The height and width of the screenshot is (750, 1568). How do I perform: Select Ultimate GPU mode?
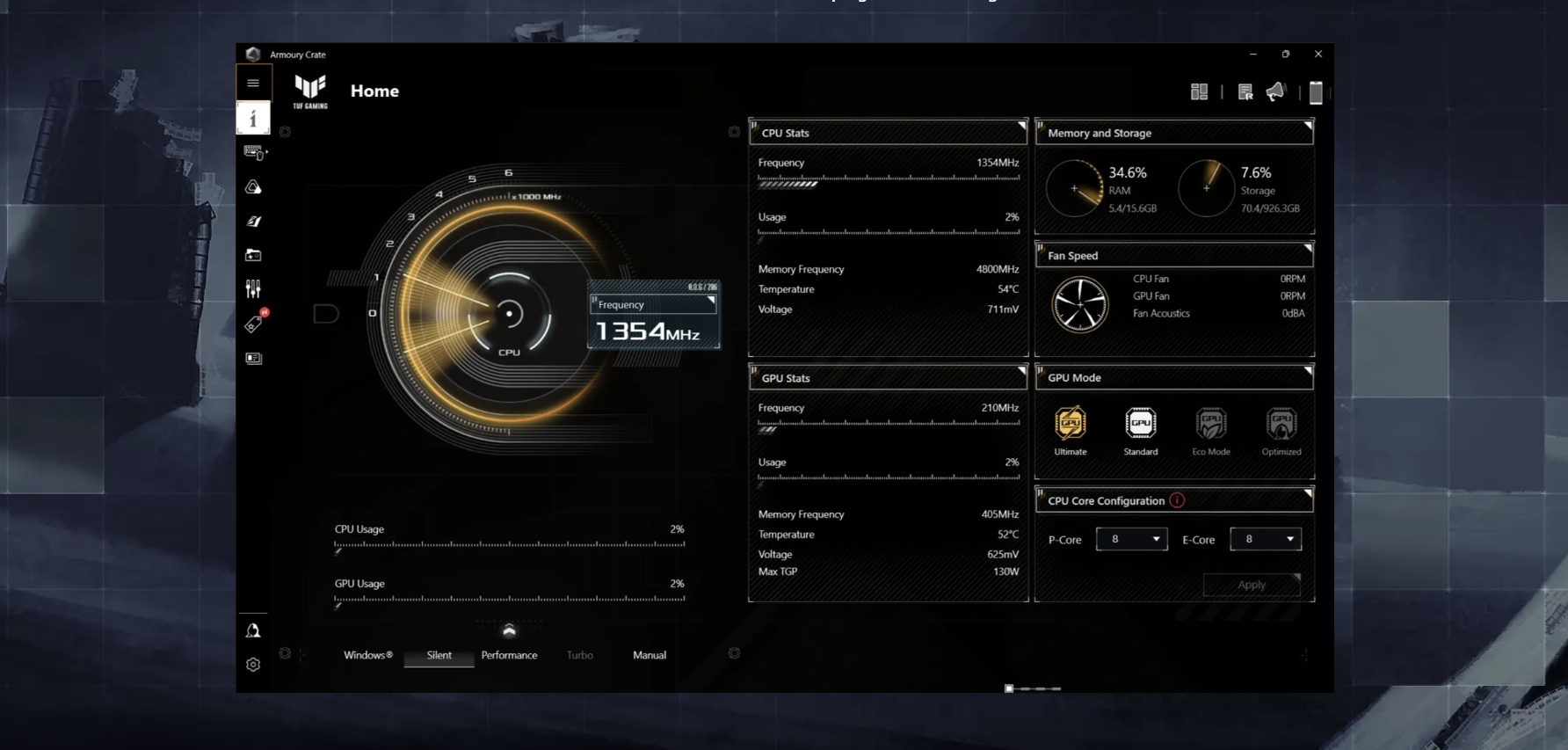point(1070,431)
